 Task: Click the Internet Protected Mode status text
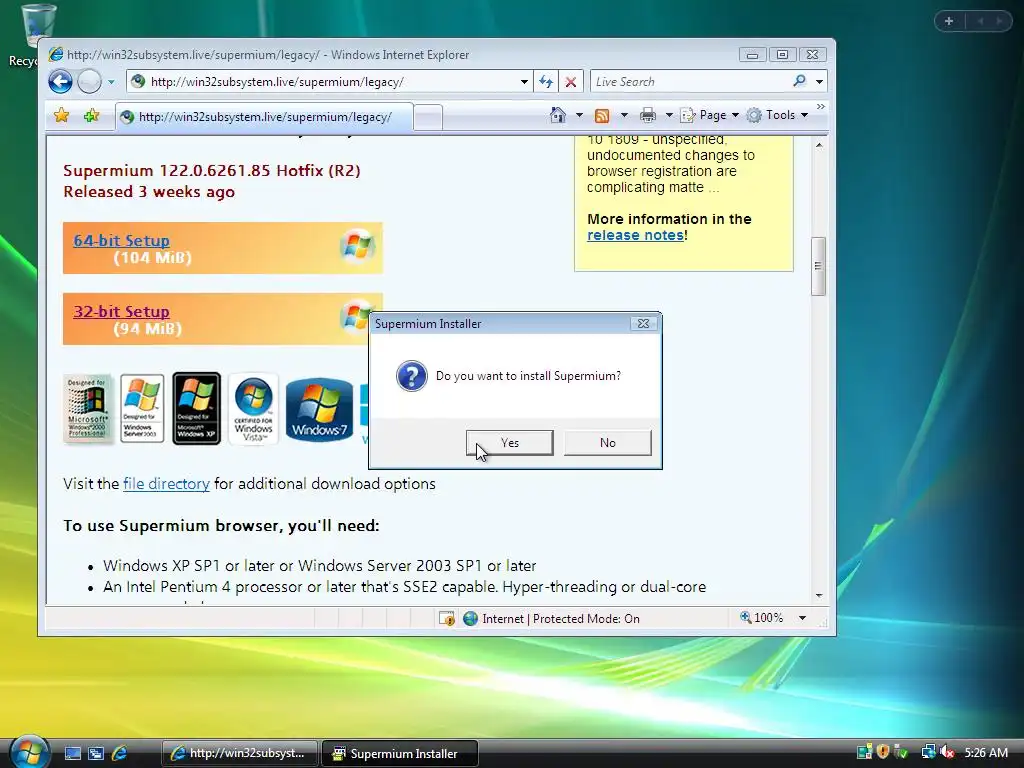pyautogui.click(x=560, y=618)
